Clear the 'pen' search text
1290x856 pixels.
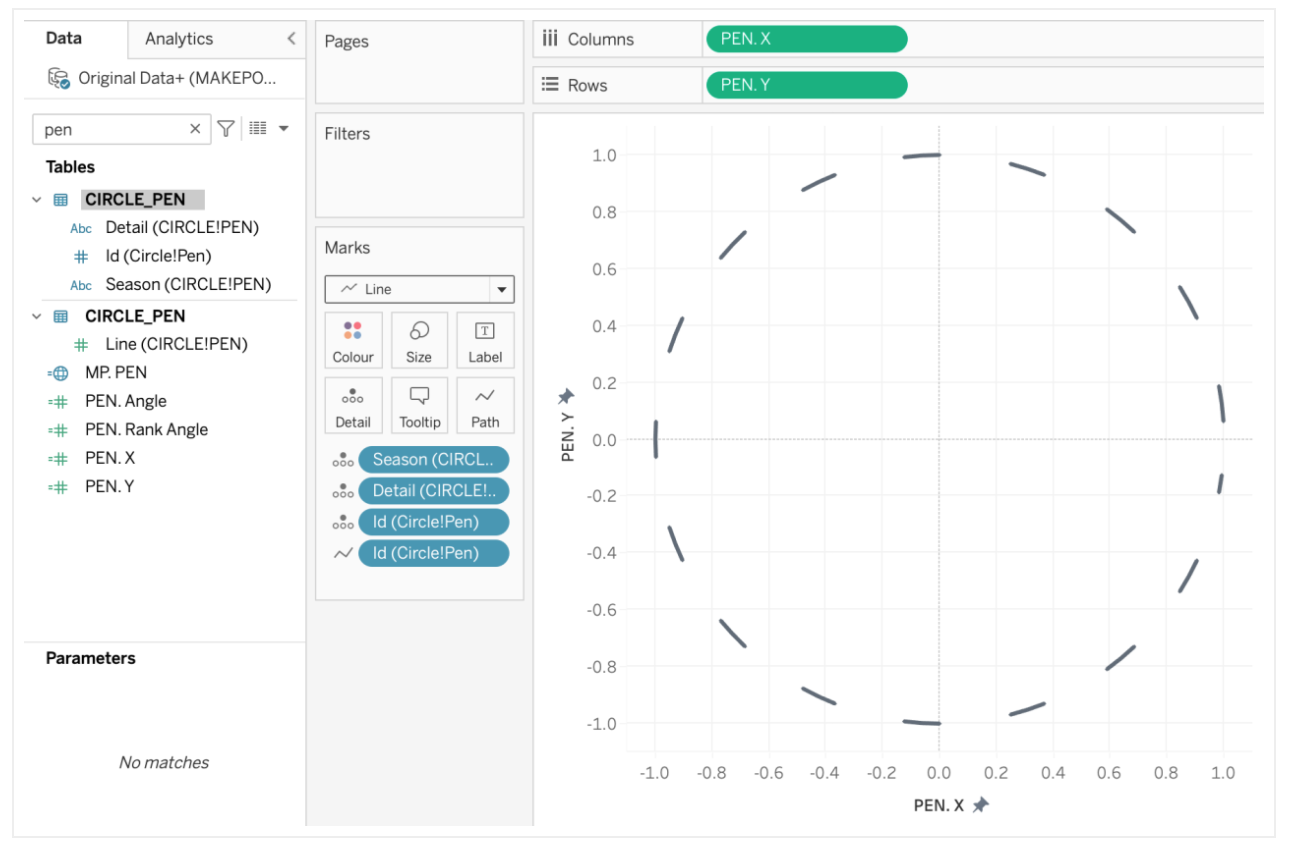195,129
